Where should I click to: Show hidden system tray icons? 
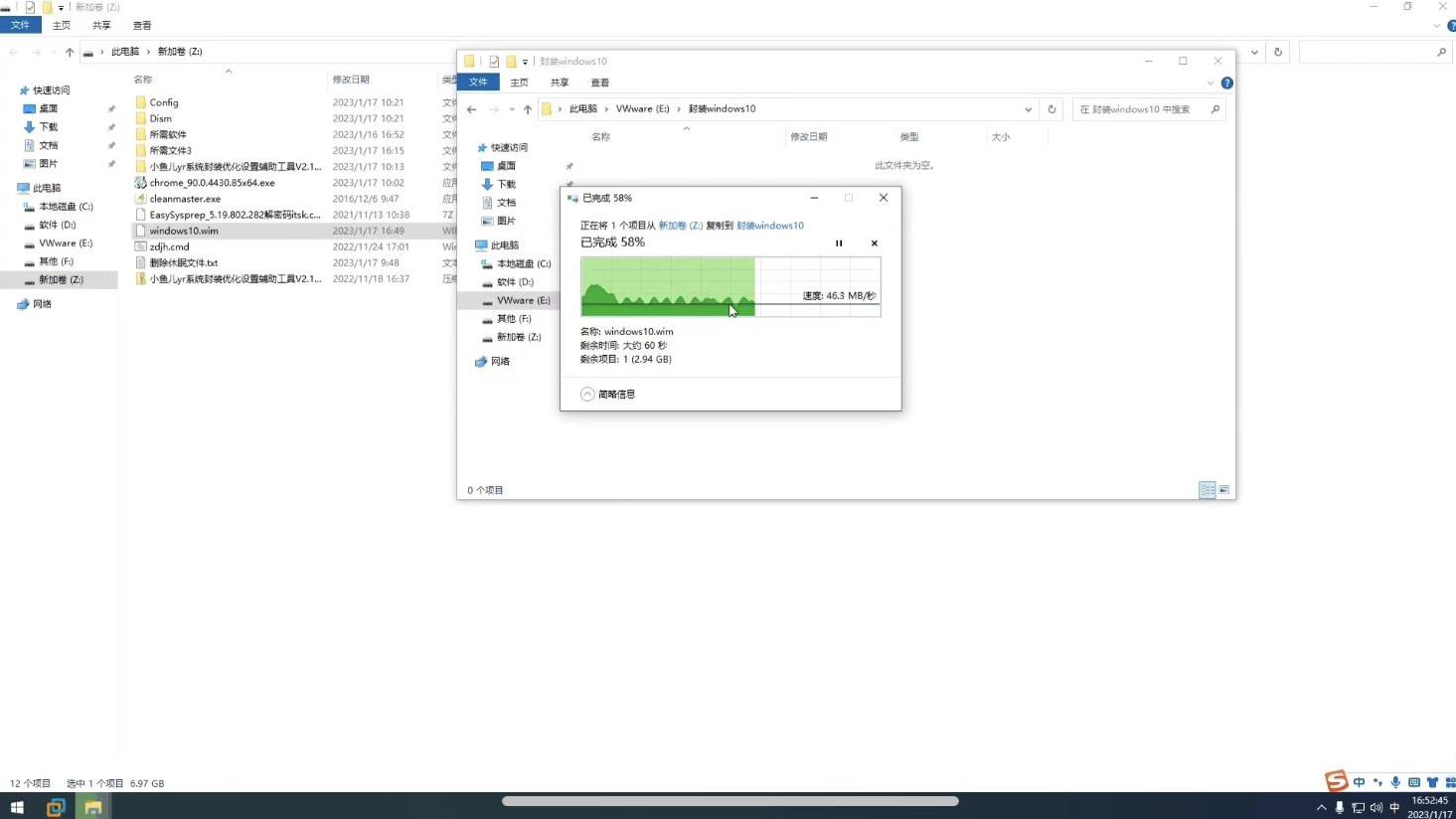tap(1321, 807)
